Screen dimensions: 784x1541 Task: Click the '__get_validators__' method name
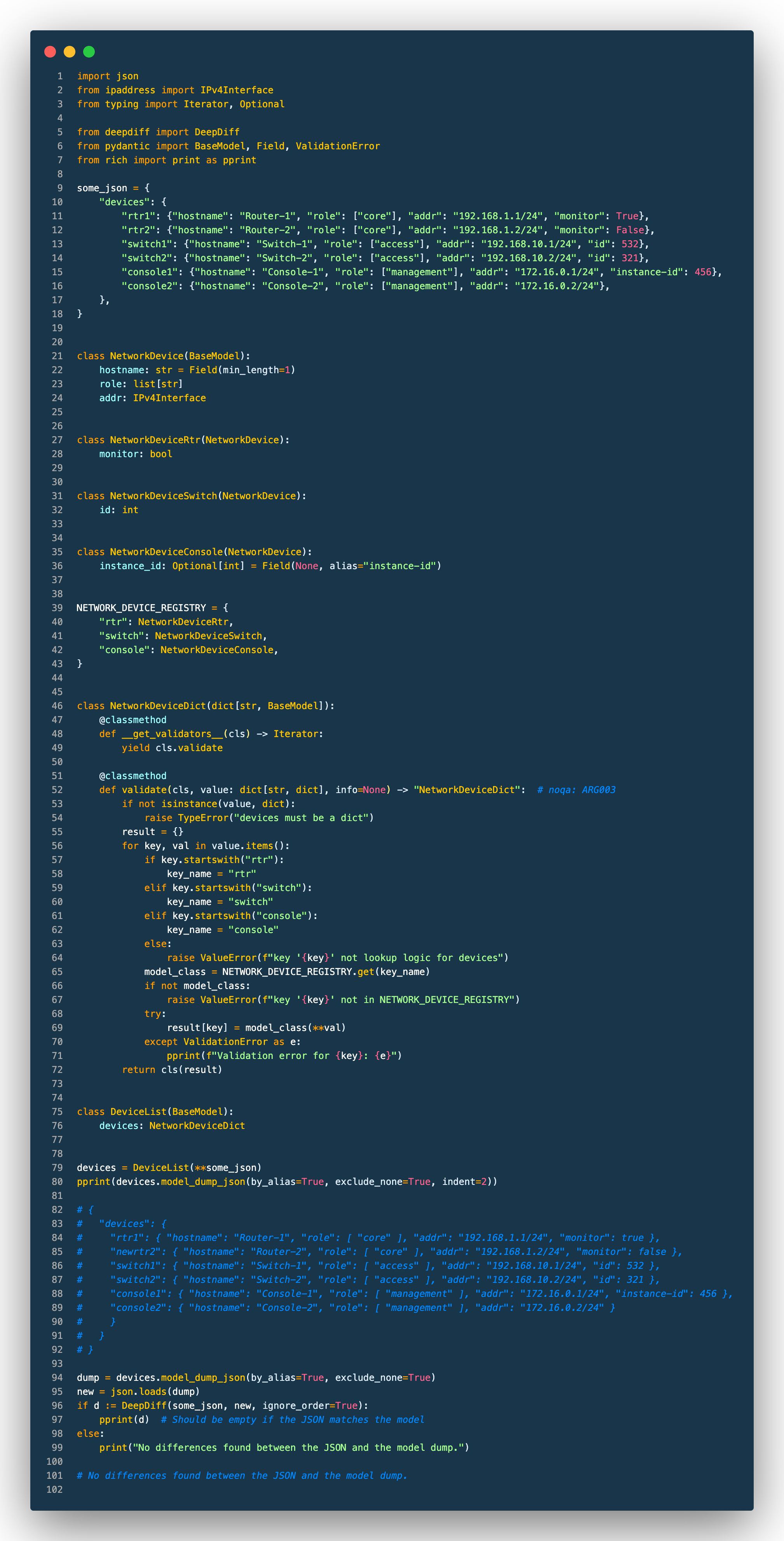(172, 734)
